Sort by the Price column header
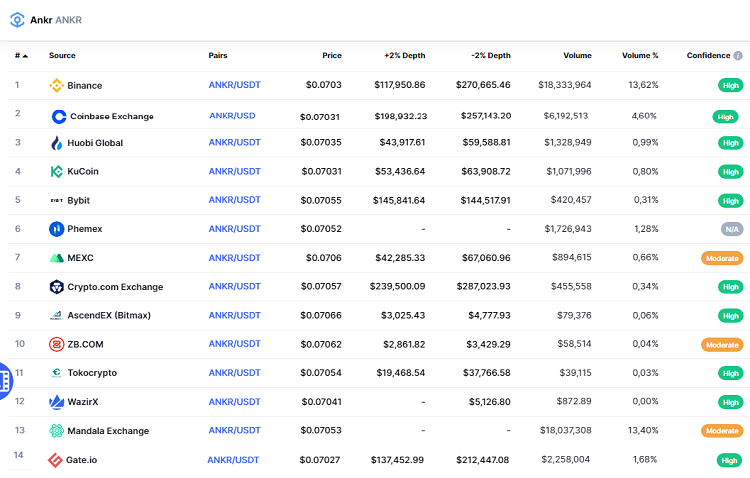 click(x=331, y=56)
